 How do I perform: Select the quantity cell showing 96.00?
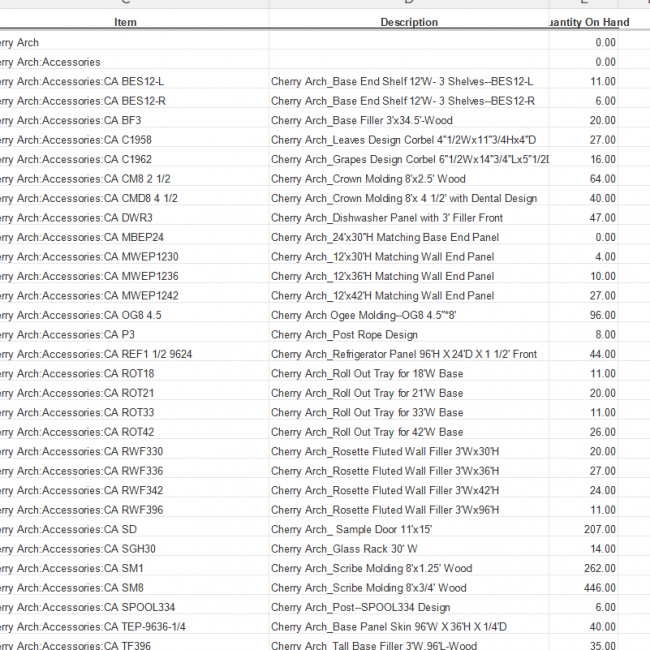(x=583, y=315)
